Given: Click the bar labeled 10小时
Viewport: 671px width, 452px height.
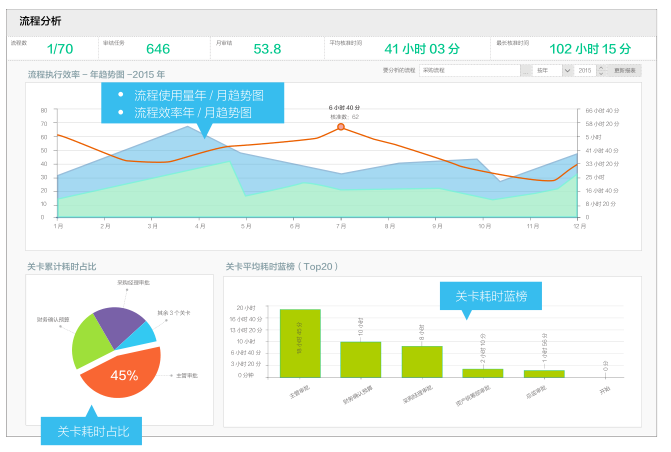Looking at the screenshot, I should click(x=360, y=360).
